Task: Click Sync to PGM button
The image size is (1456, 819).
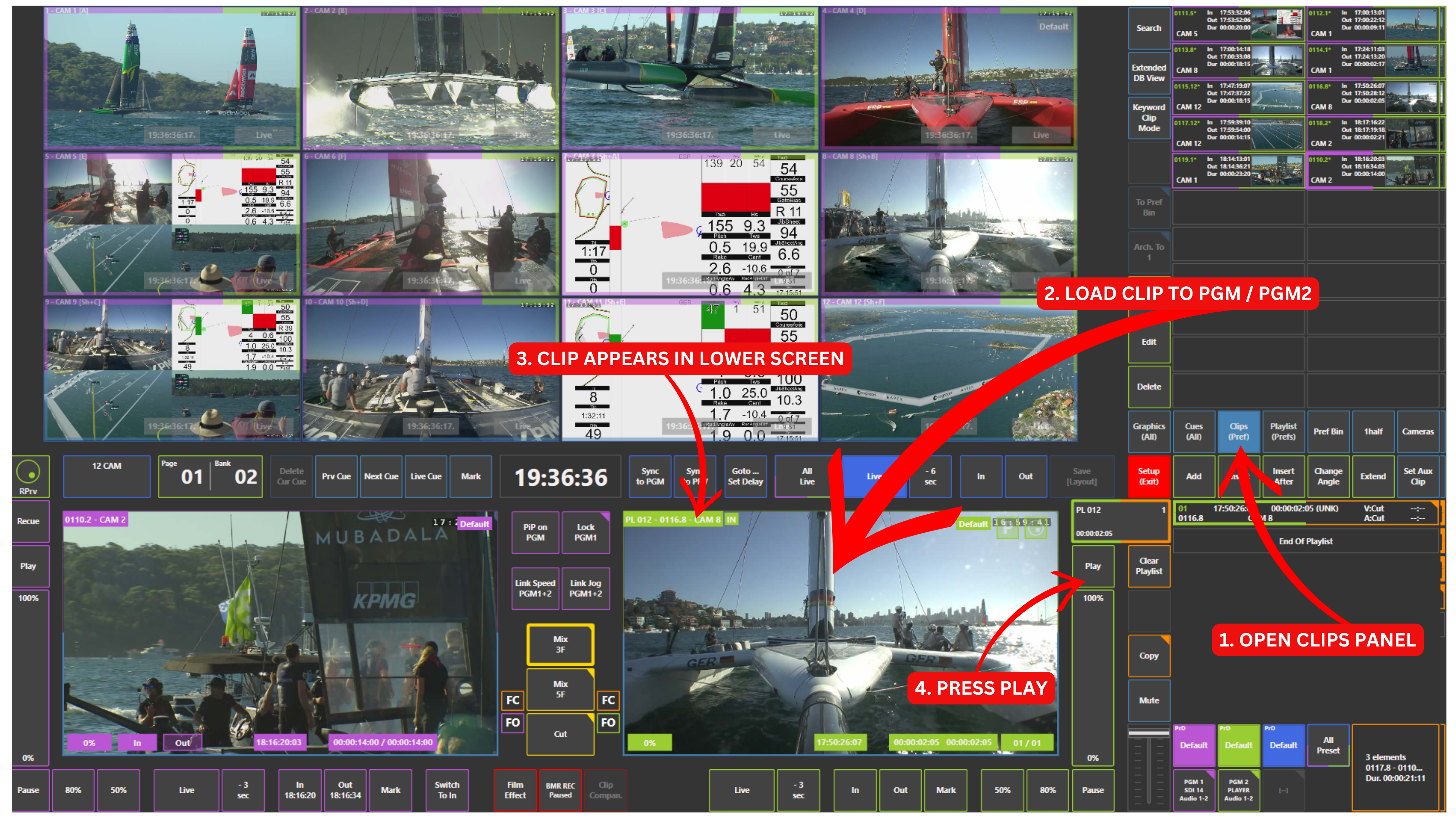Action: tap(650, 477)
